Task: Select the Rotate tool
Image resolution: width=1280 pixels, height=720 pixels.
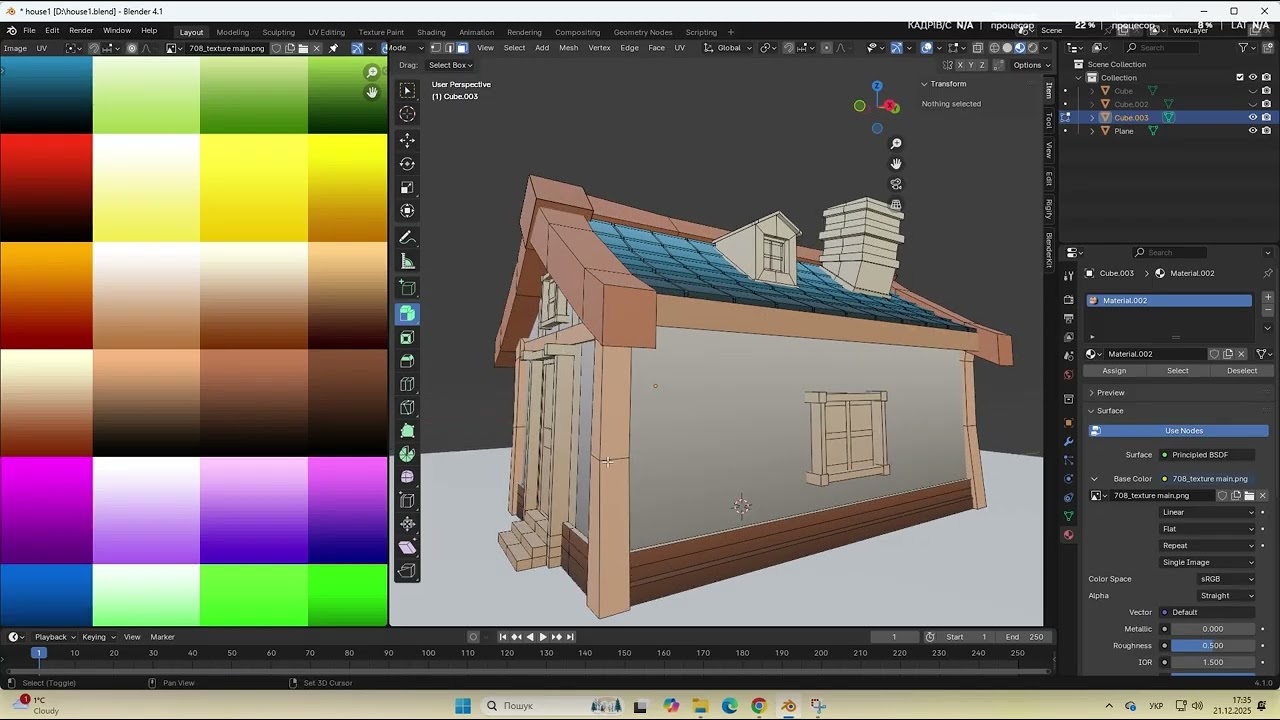Action: 407,164
